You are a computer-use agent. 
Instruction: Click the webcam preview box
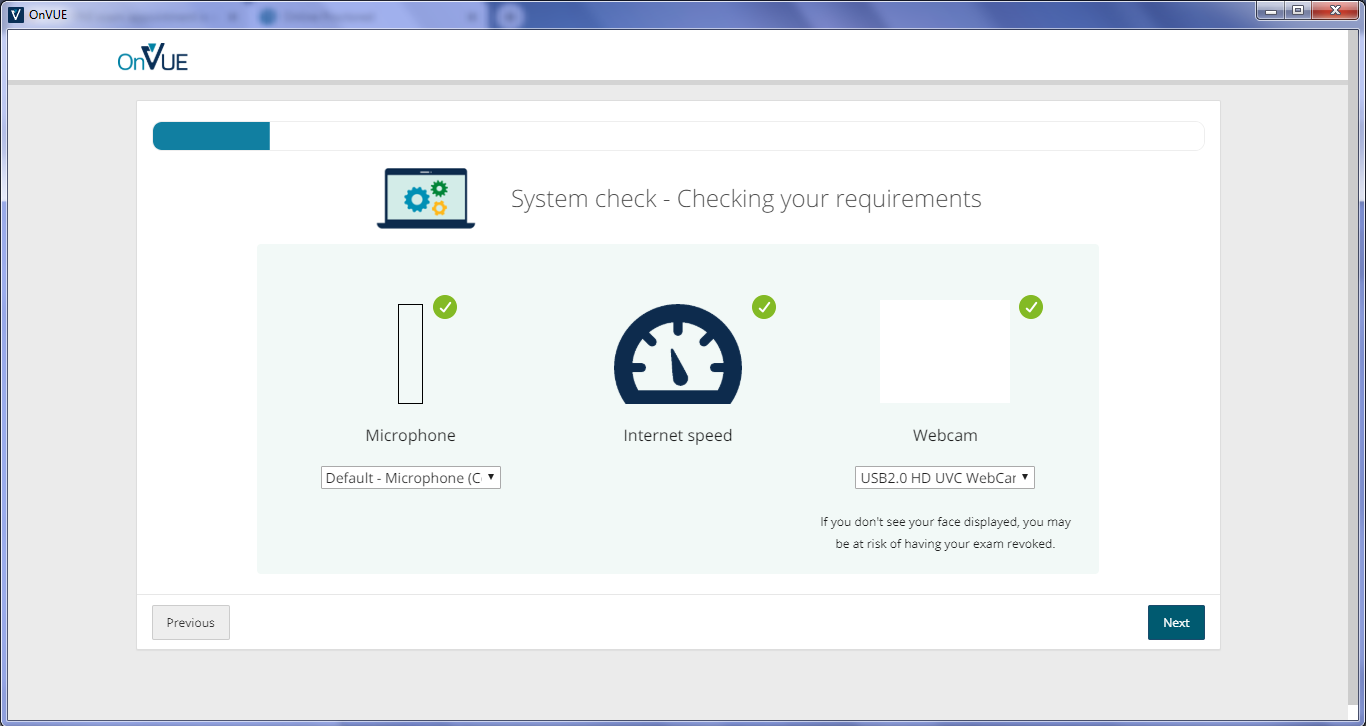point(944,351)
